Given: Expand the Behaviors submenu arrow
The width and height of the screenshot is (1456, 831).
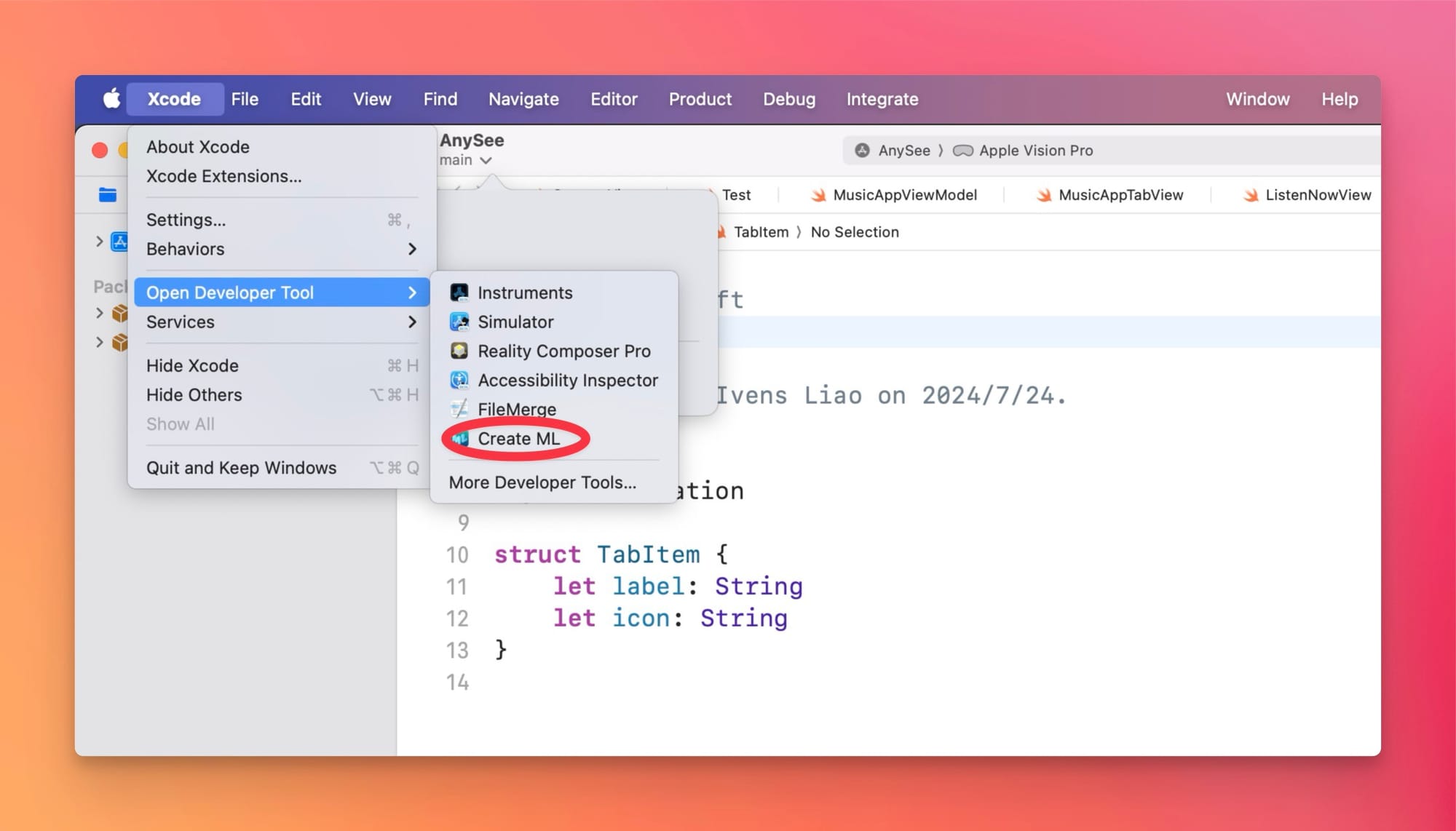Looking at the screenshot, I should [412, 249].
